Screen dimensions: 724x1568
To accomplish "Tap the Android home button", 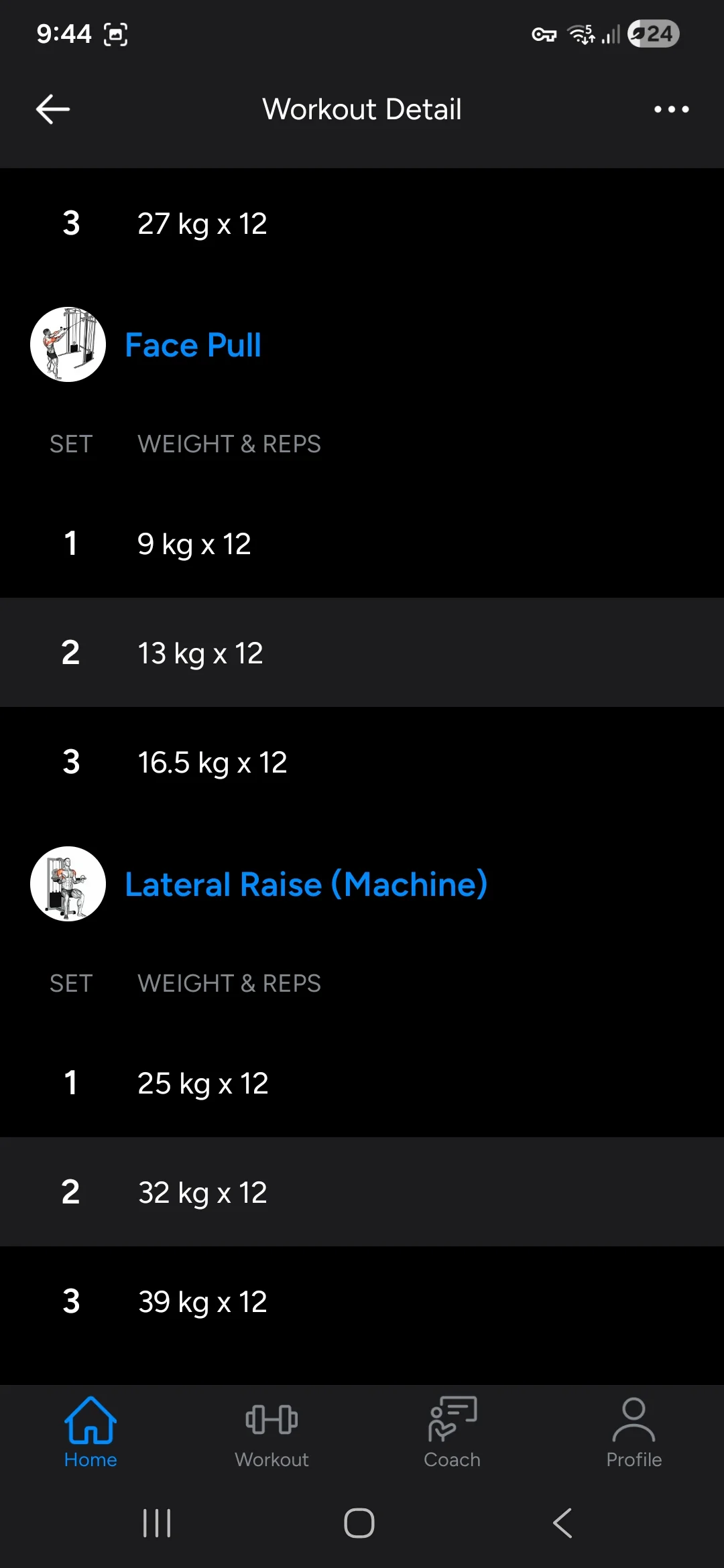I will pyautogui.click(x=359, y=1523).
